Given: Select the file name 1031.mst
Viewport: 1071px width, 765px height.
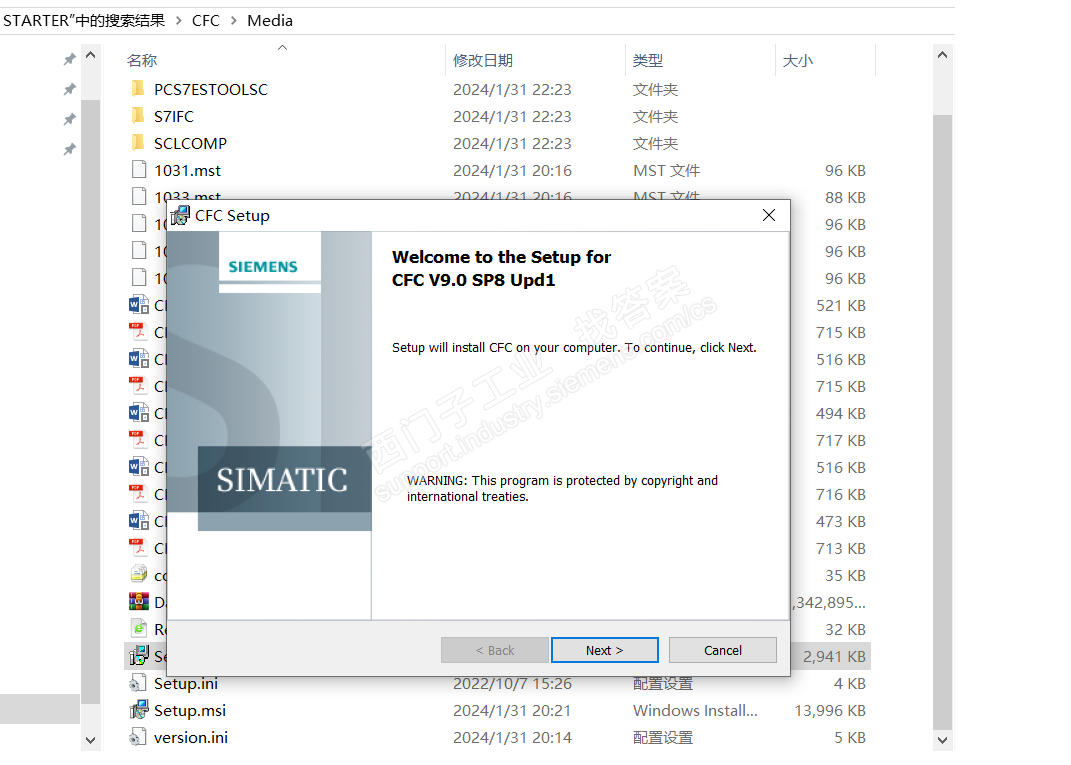Looking at the screenshot, I should pyautogui.click(x=187, y=170).
